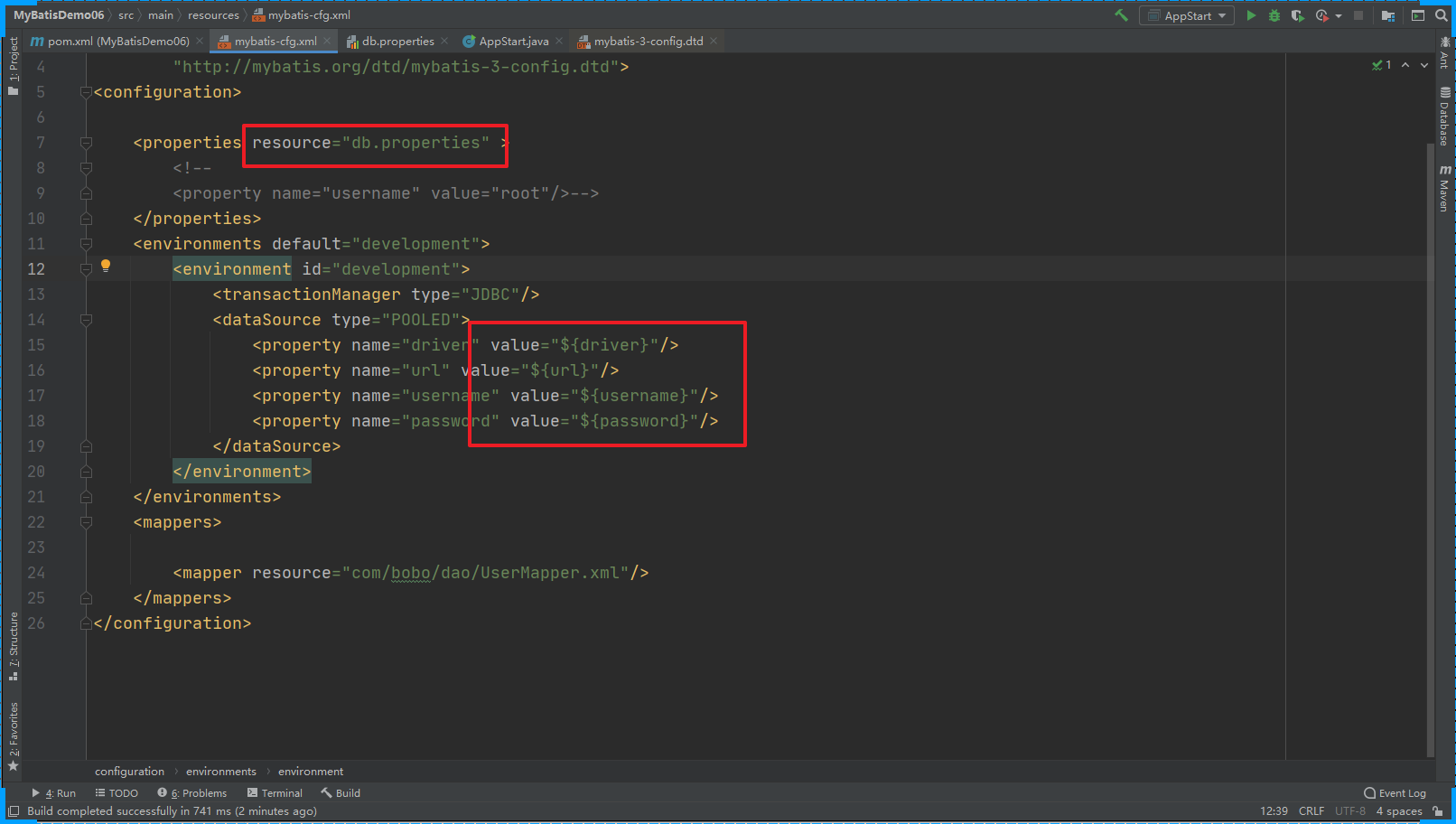This screenshot has height=824, width=1456.
Task: Open the Favorites tool window
Action: point(14,736)
